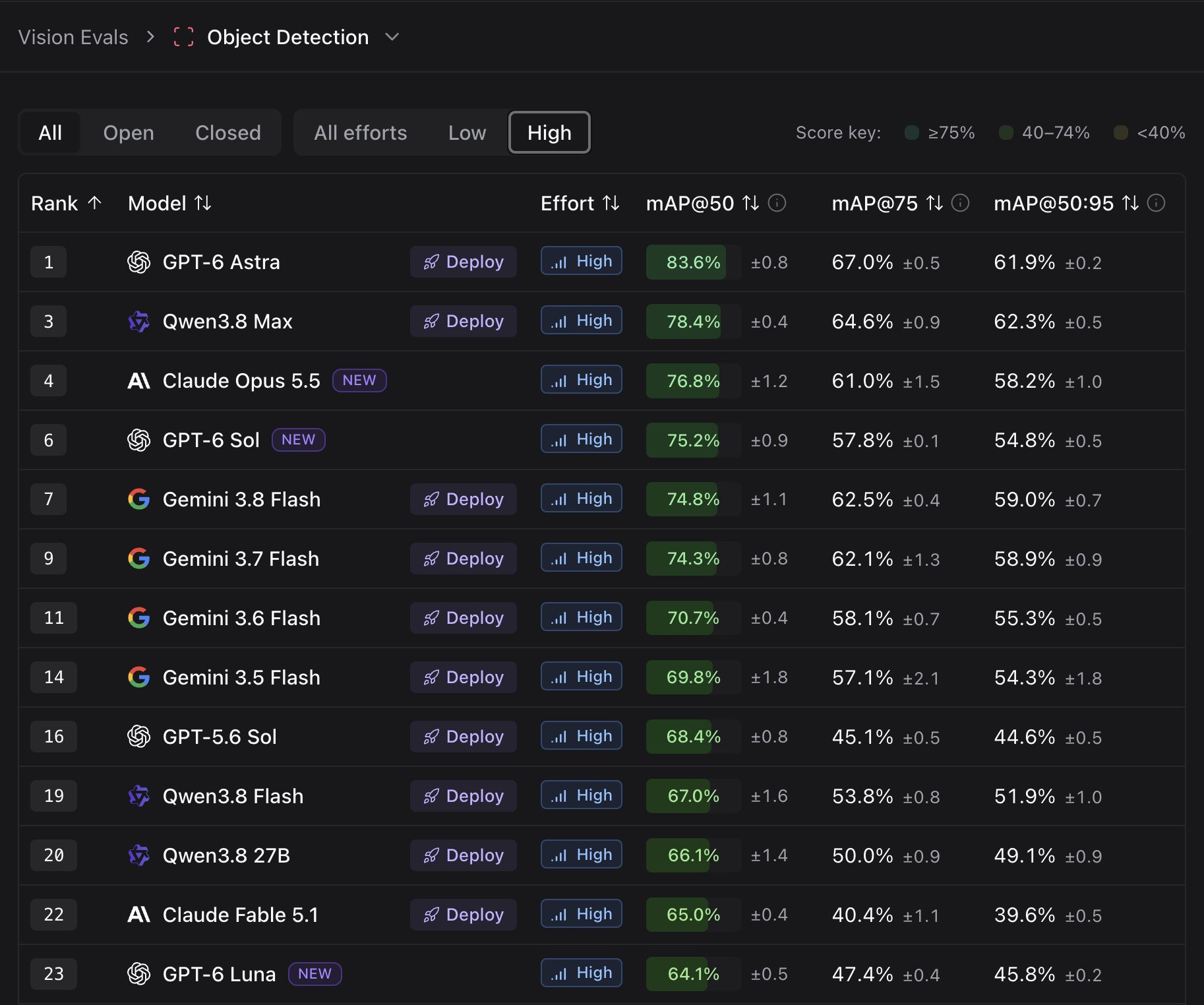Click High effort tag for GPT-6 Sol
1204x1005 pixels.
click(x=582, y=439)
